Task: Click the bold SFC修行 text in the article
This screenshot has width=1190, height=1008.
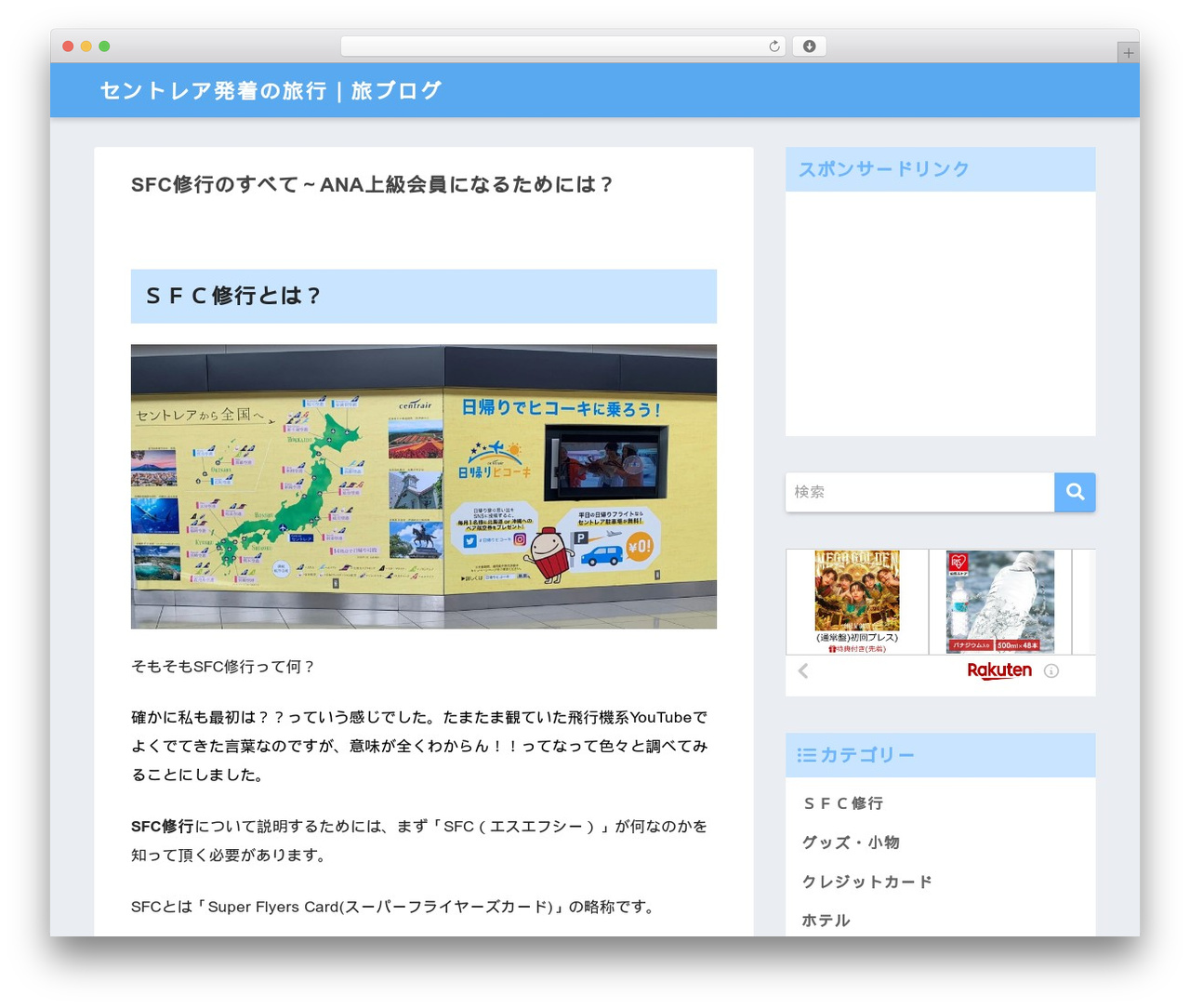Action: 163,827
